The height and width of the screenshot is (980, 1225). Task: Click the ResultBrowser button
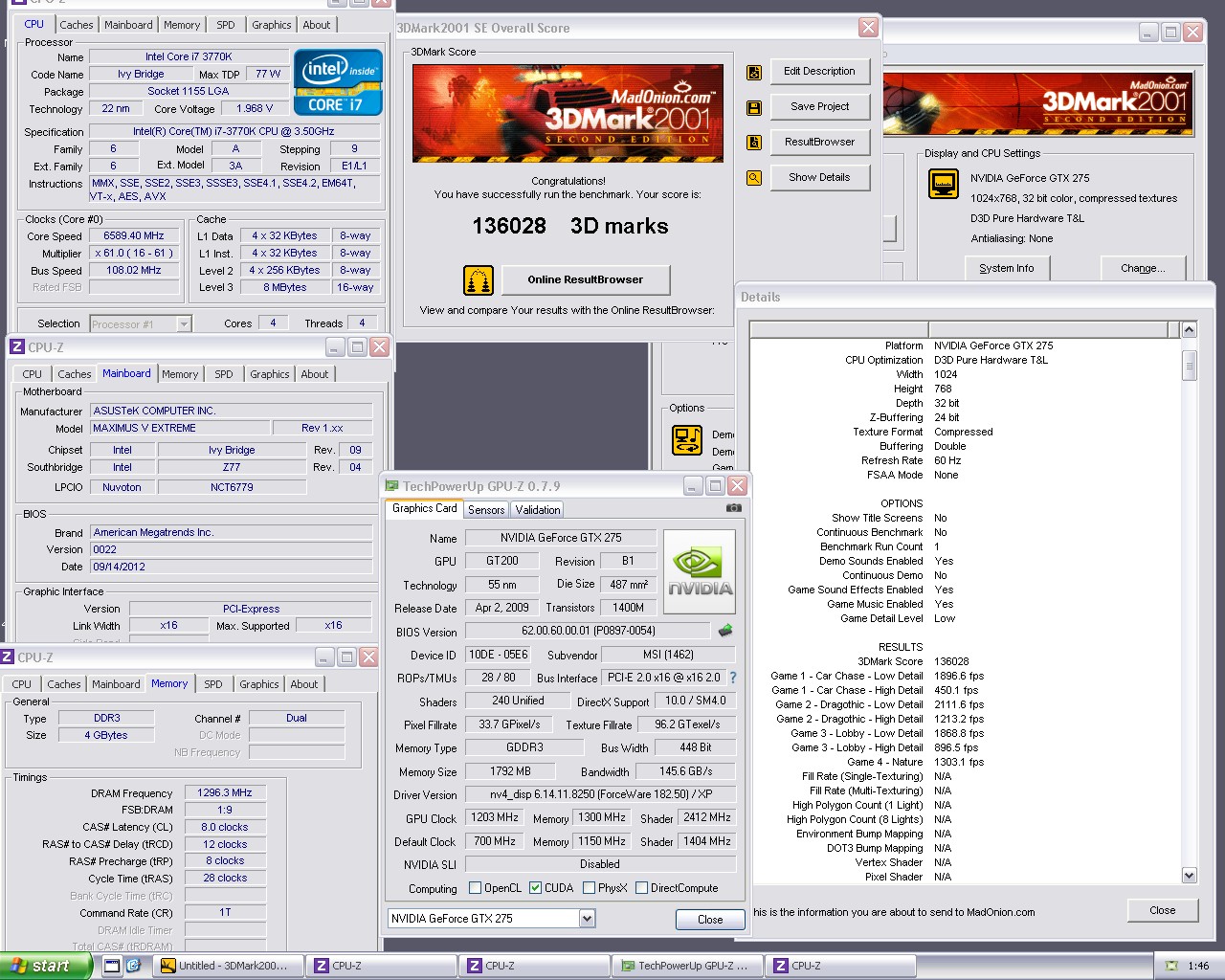point(819,142)
